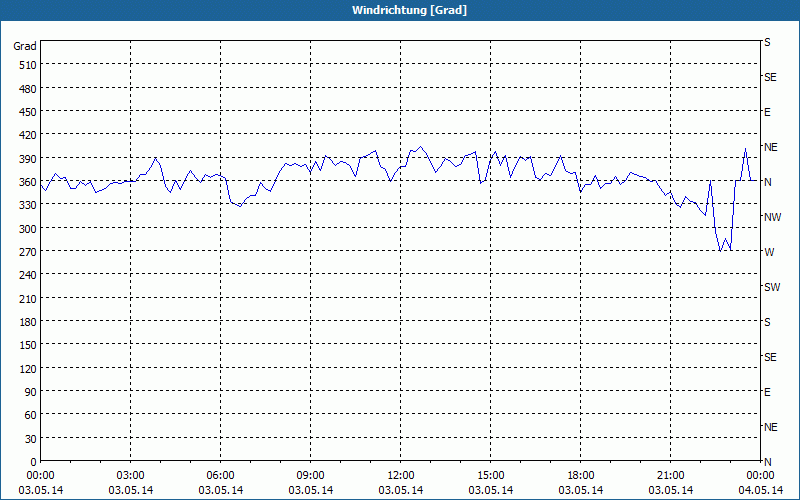Screen dimensions: 800x500
Task: Click the 15:00 time label
Action: click(x=491, y=476)
